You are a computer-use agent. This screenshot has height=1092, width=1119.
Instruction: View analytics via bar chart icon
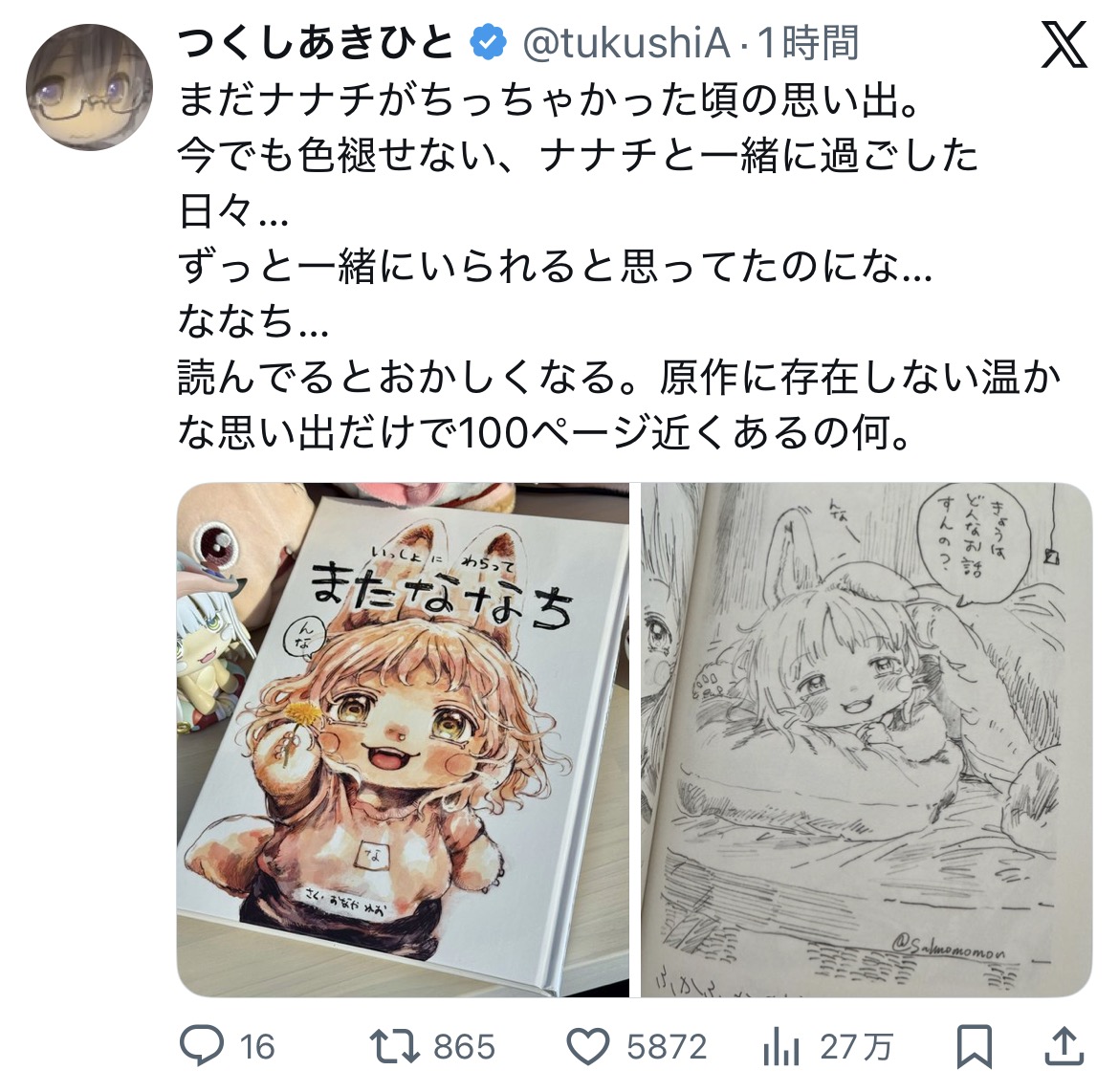780,1047
